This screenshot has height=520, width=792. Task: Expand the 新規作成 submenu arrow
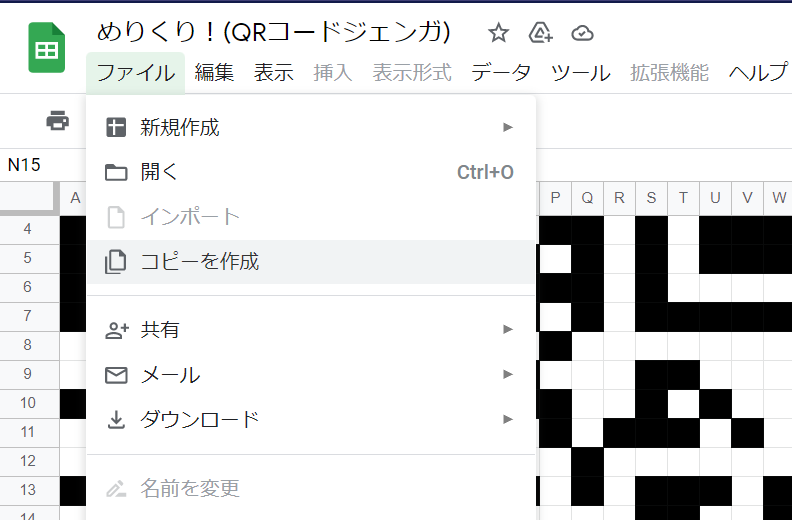point(508,127)
